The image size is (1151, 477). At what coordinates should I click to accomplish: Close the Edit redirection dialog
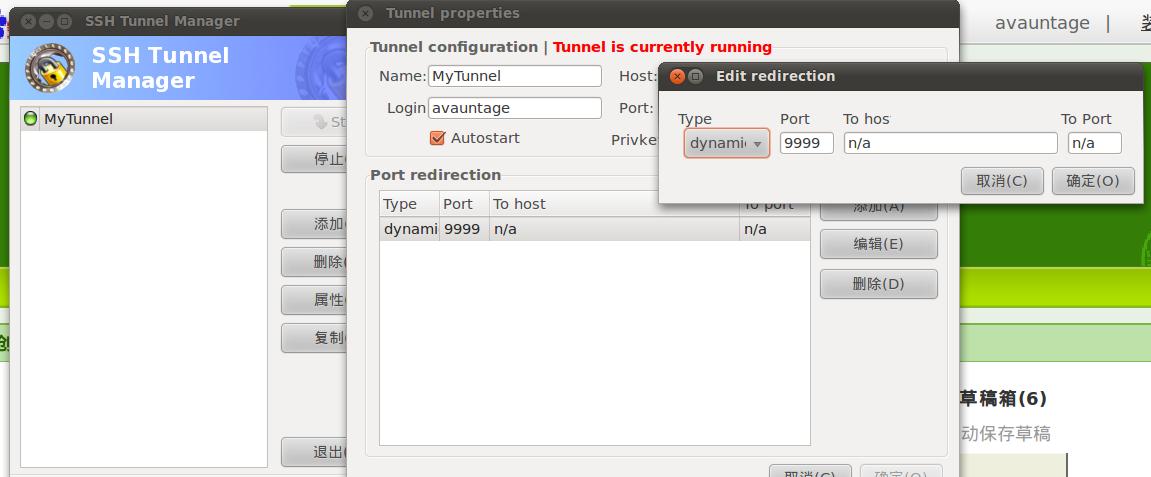(x=678, y=76)
